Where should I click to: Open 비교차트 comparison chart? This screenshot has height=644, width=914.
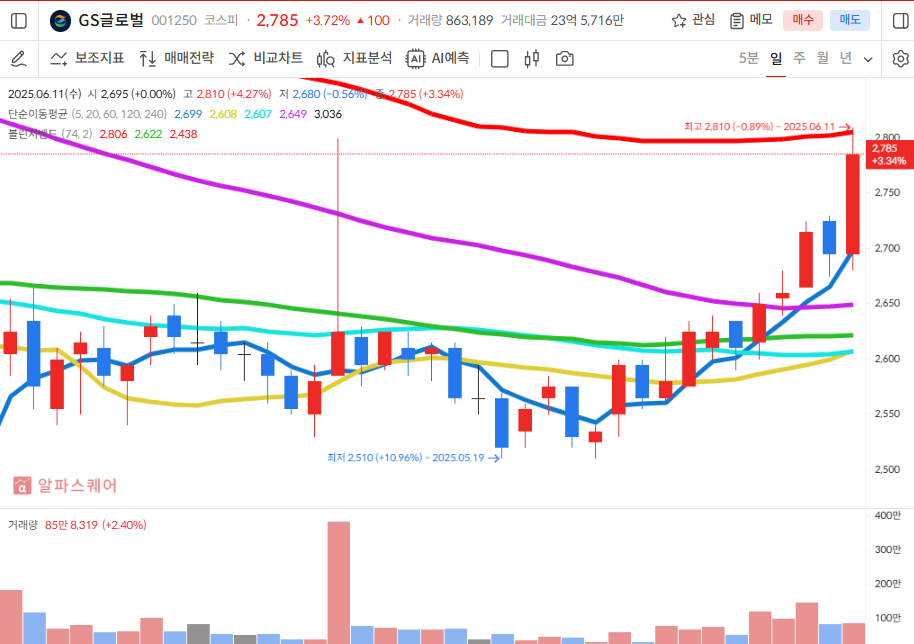[266, 58]
